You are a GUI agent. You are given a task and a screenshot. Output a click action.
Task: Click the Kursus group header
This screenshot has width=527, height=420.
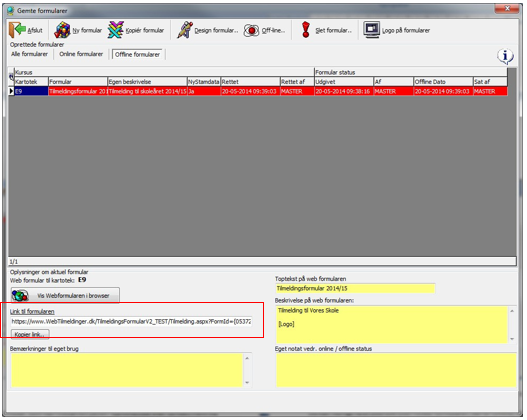click(x=164, y=72)
